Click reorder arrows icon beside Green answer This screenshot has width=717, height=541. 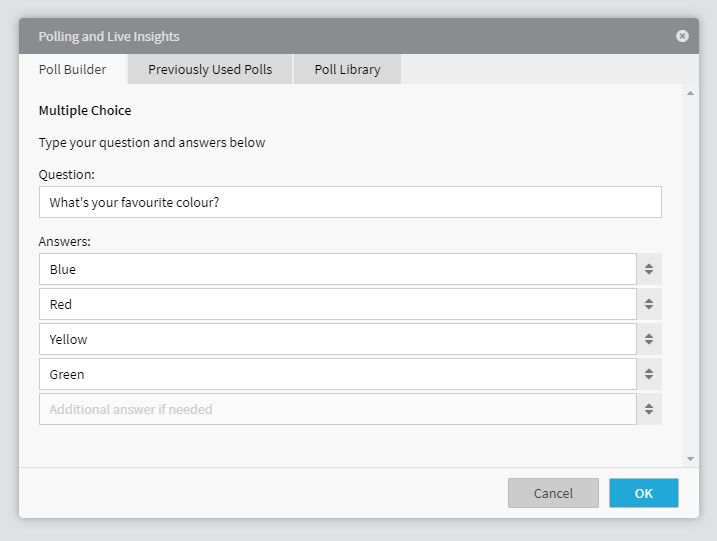tap(649, 374)
